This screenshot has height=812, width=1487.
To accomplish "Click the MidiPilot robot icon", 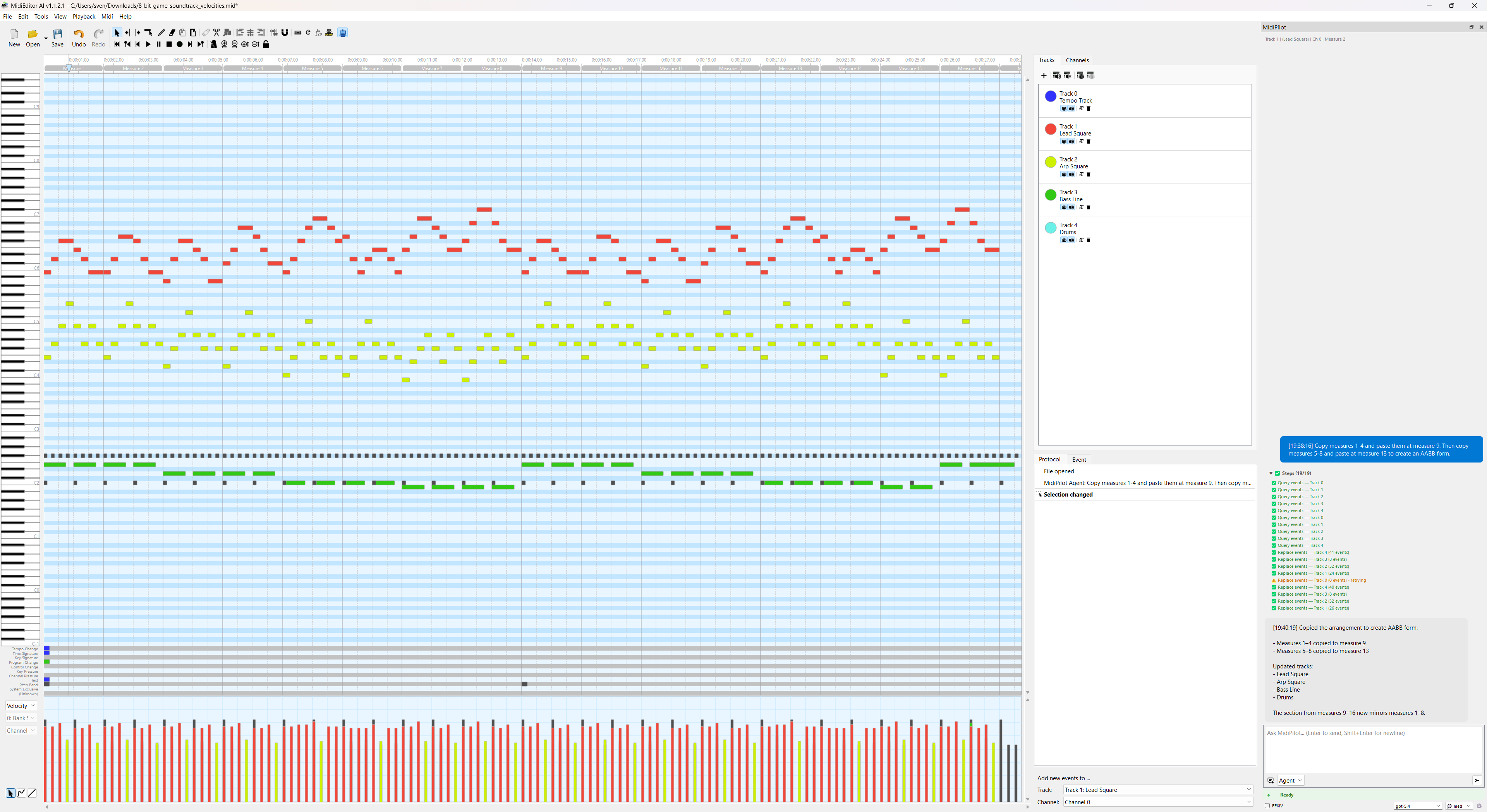I will [342, 33].
